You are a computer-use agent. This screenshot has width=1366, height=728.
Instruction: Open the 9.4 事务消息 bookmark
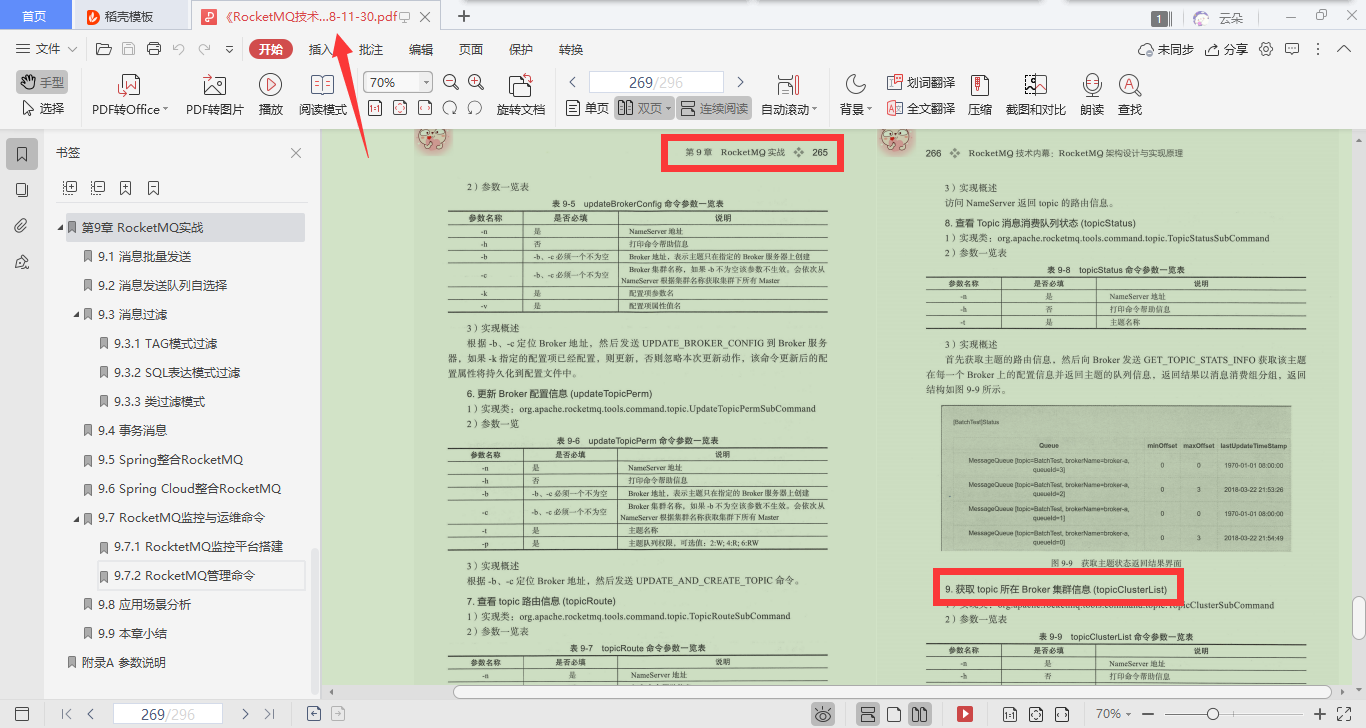point(132,431)
